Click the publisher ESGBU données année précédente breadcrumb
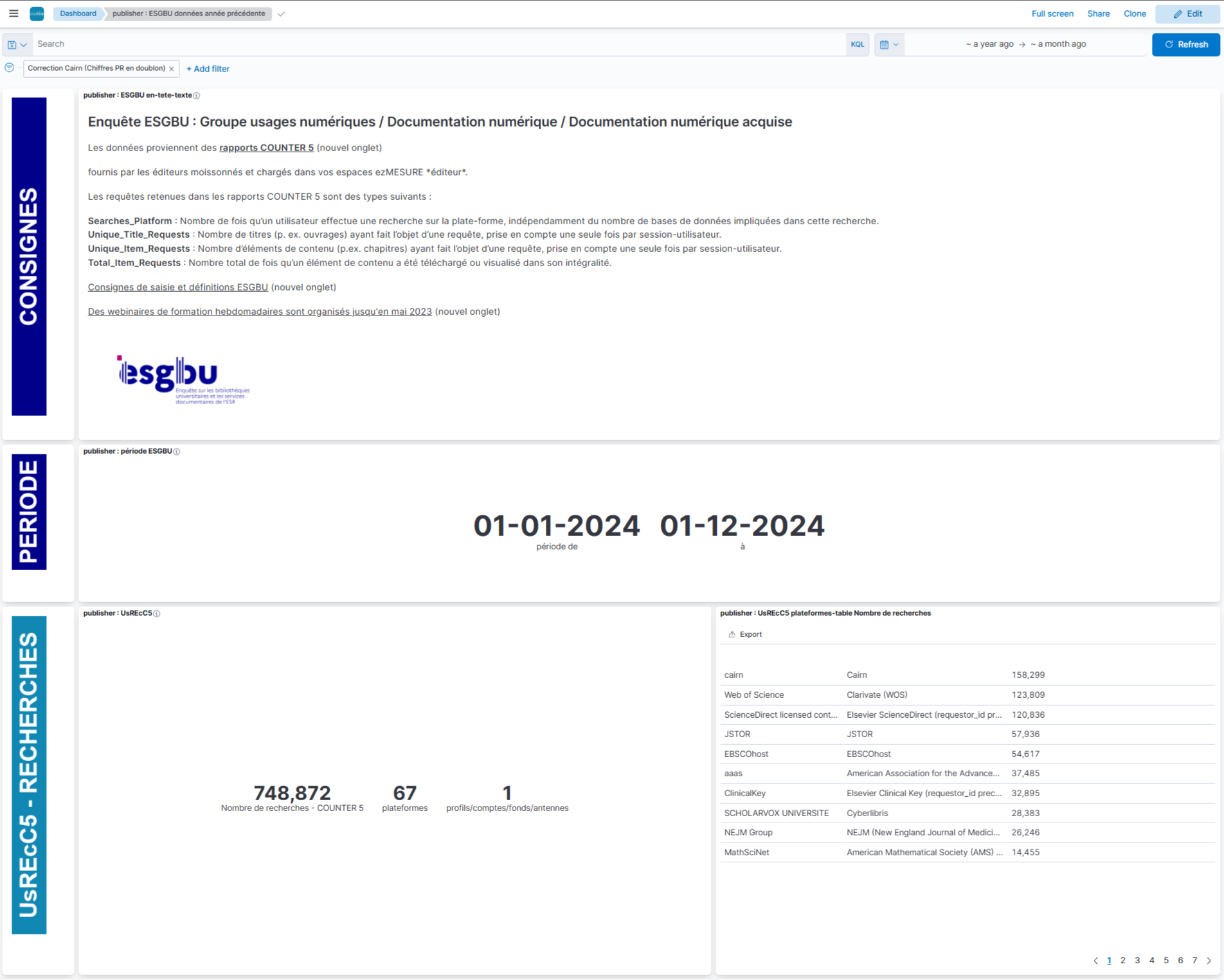The image size is (1224, 980). coord(188,13)
